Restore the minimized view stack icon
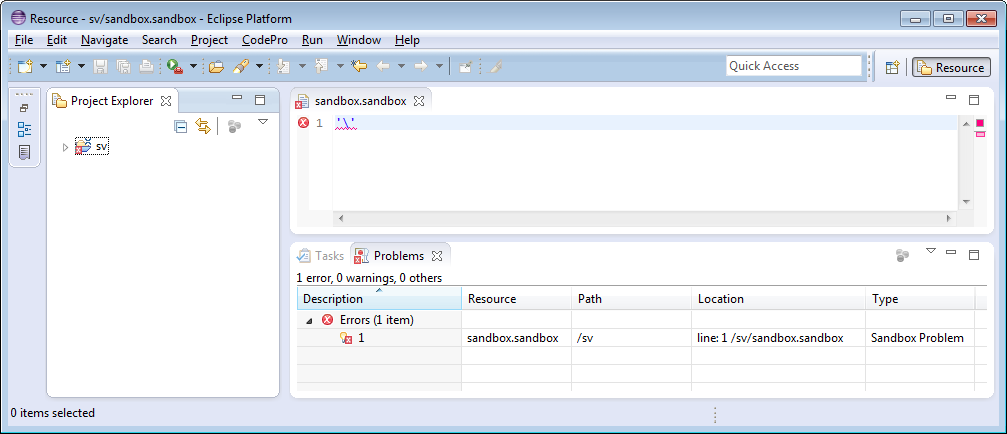 24,108
